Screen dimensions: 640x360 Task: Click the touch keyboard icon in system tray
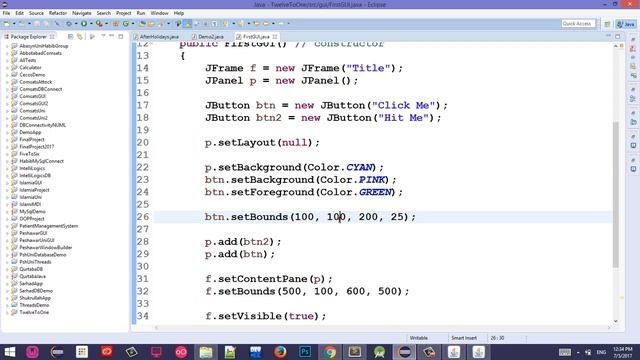[x=565, y=352]
